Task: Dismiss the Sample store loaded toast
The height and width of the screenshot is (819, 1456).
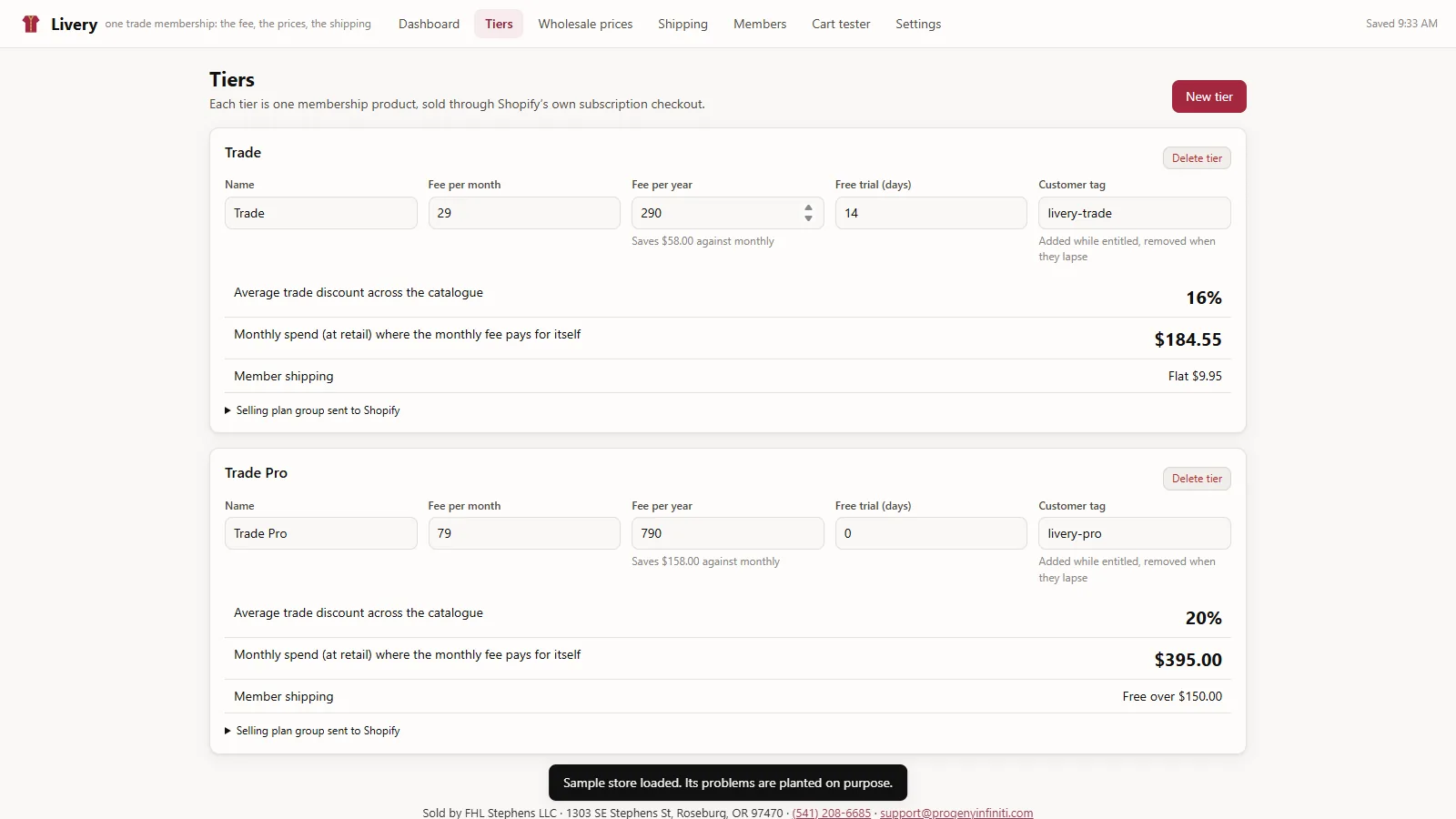Action: [x=728, y=783]
